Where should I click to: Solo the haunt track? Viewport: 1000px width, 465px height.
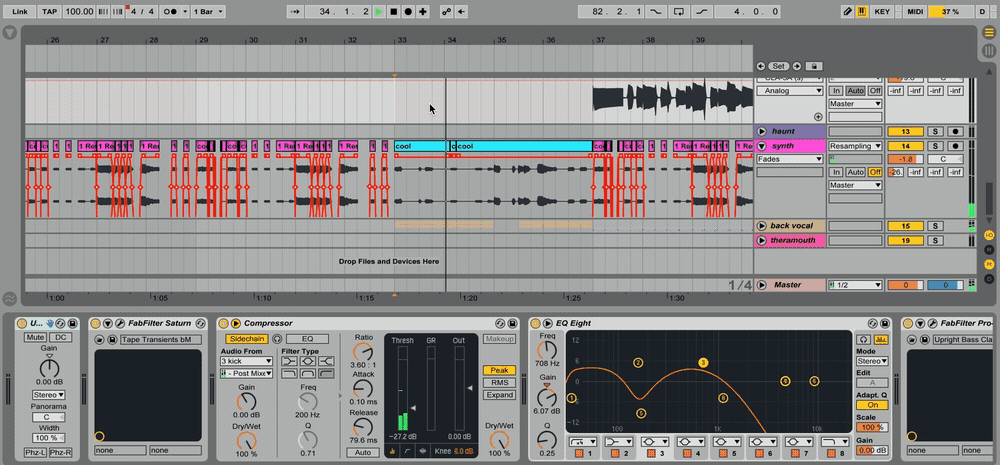935,131
